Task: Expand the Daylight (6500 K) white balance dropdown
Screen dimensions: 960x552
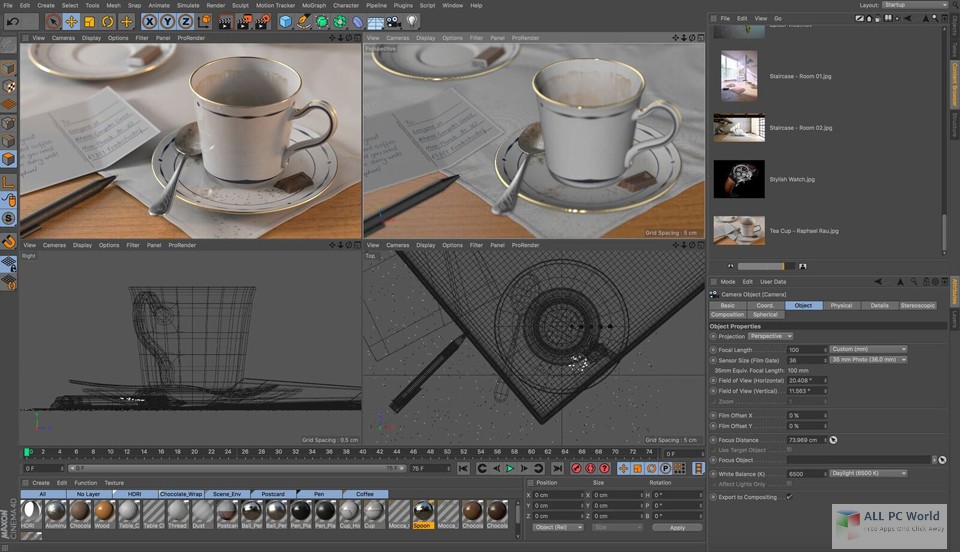Action: 868,473
